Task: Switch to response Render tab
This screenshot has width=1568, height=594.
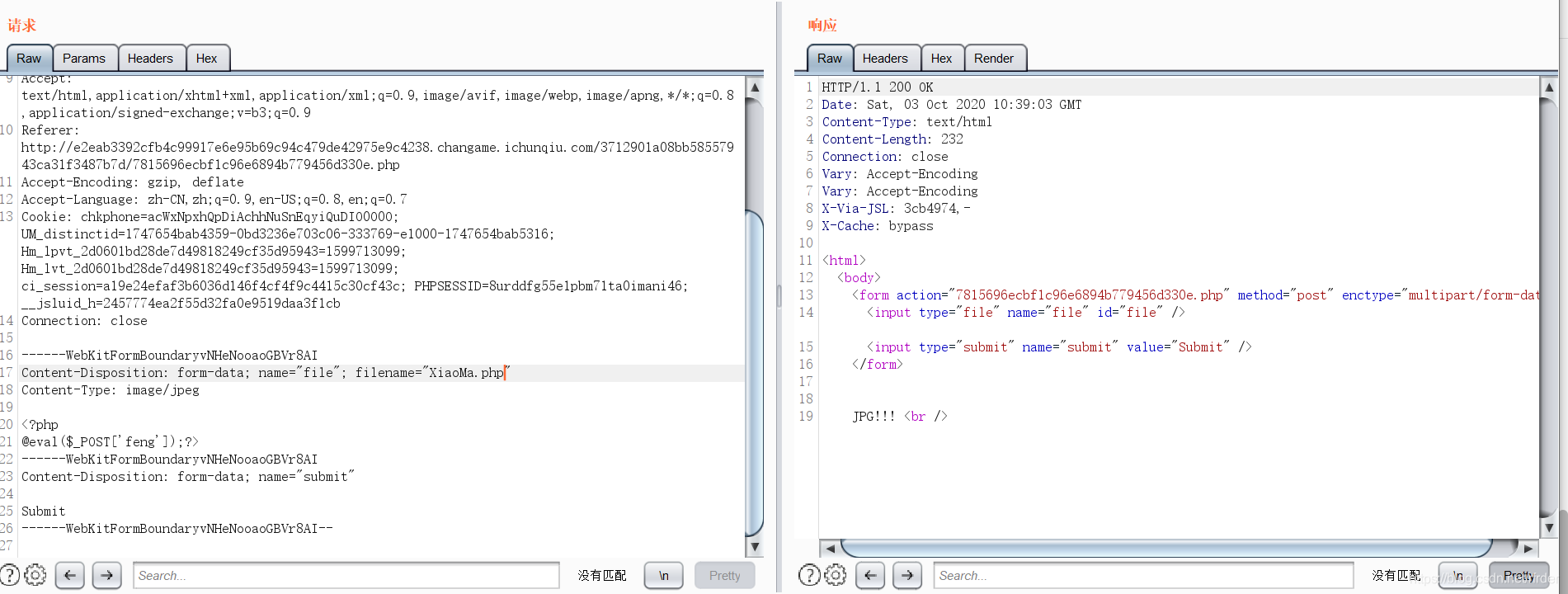Action: (x=994, y=58)
